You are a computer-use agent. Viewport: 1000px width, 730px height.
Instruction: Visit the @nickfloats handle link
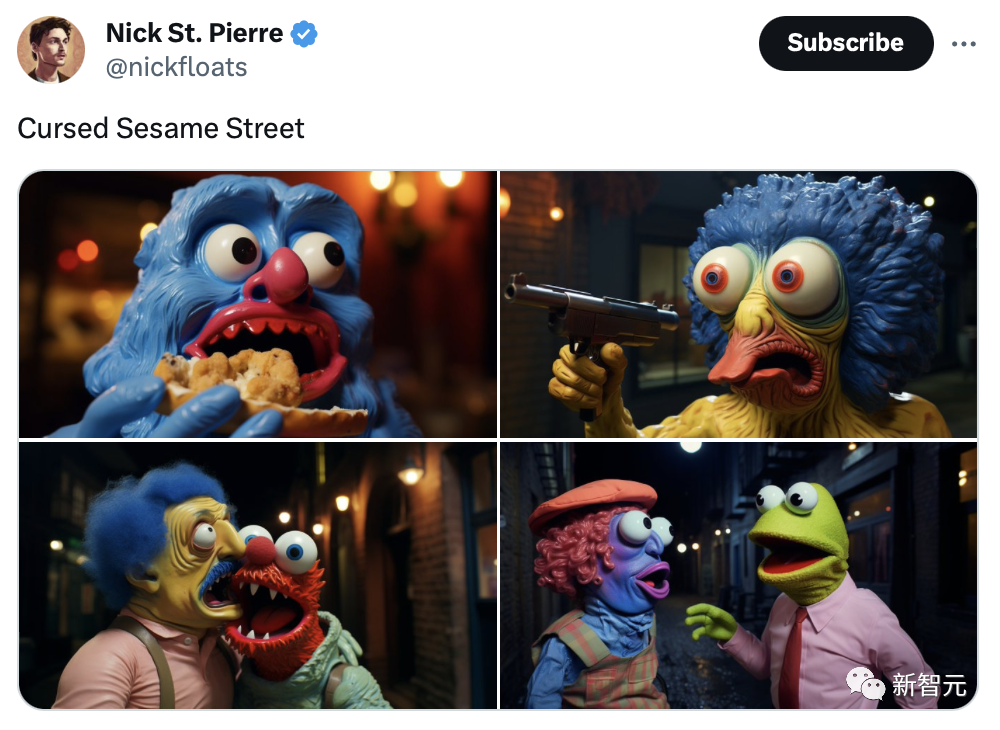[177, 67]
